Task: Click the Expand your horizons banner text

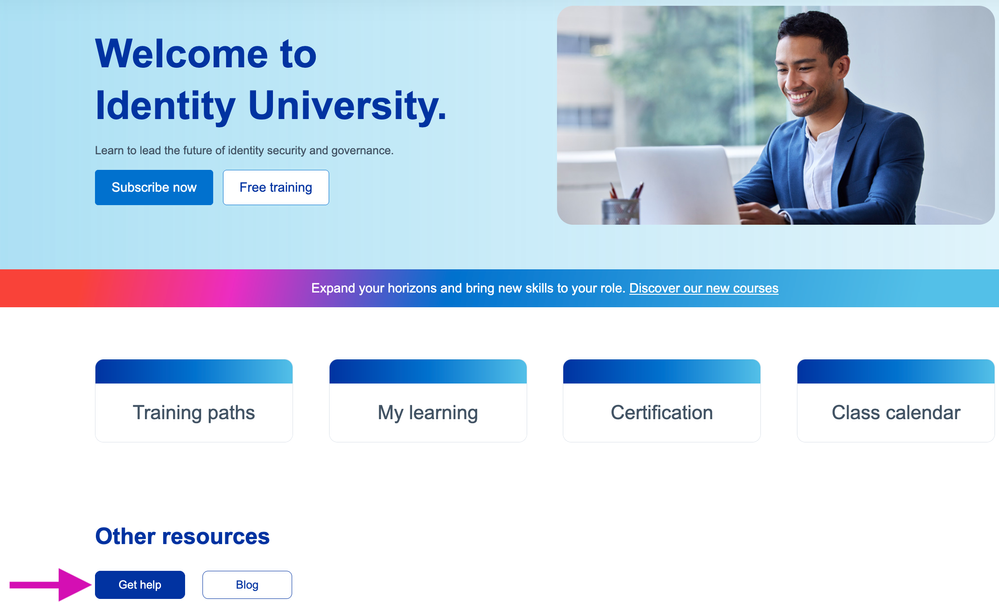Action: [468, 288]
